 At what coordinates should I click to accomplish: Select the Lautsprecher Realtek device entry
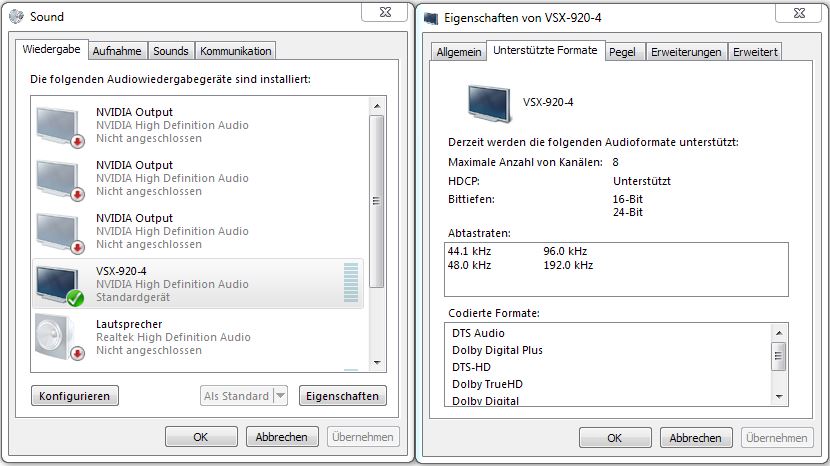(198, 337)
